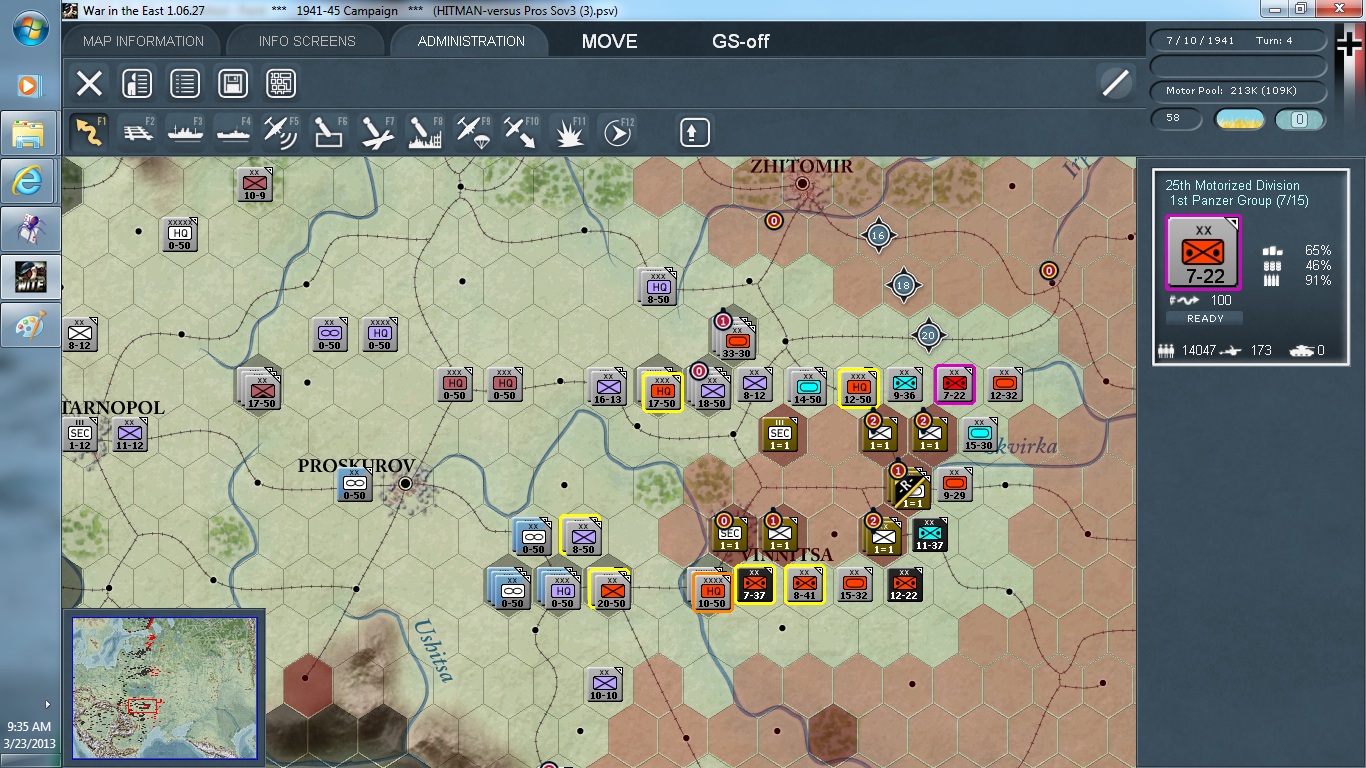Open 1st Panzer Group (7/15) link
The width and height of the screenshot is (1366, 768).
[x=1239, y=201]
